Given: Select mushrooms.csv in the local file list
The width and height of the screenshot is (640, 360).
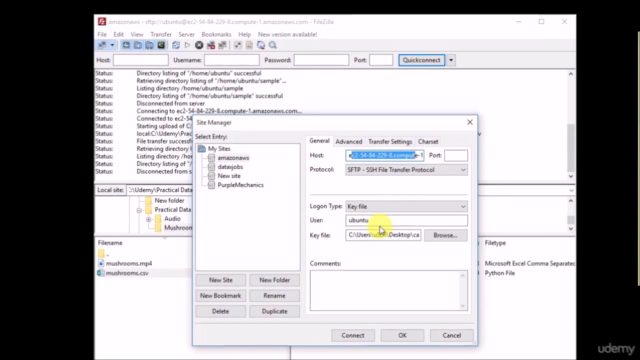Looking at the screenshot, I should point(127,273).
